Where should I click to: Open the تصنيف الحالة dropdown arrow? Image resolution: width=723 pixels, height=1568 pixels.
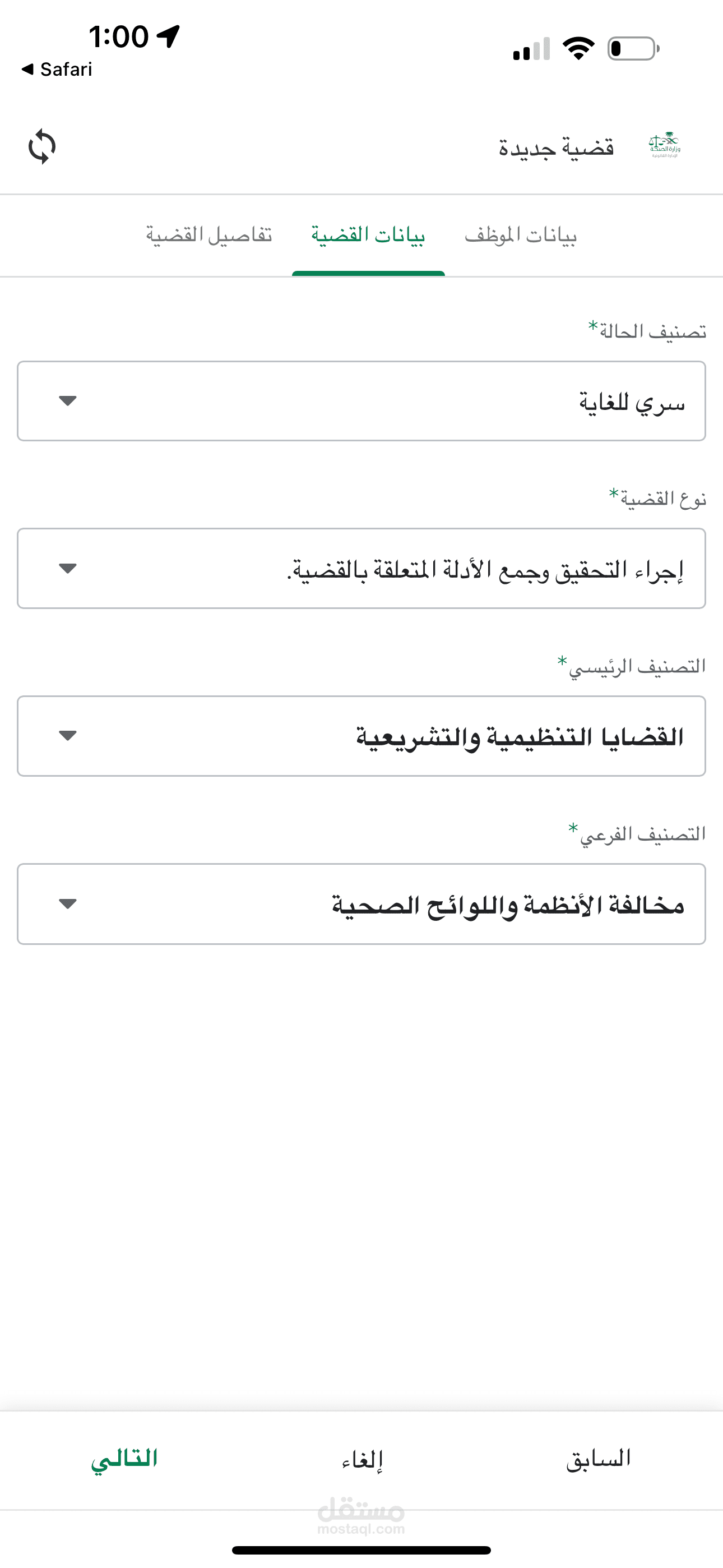[68, 400]
